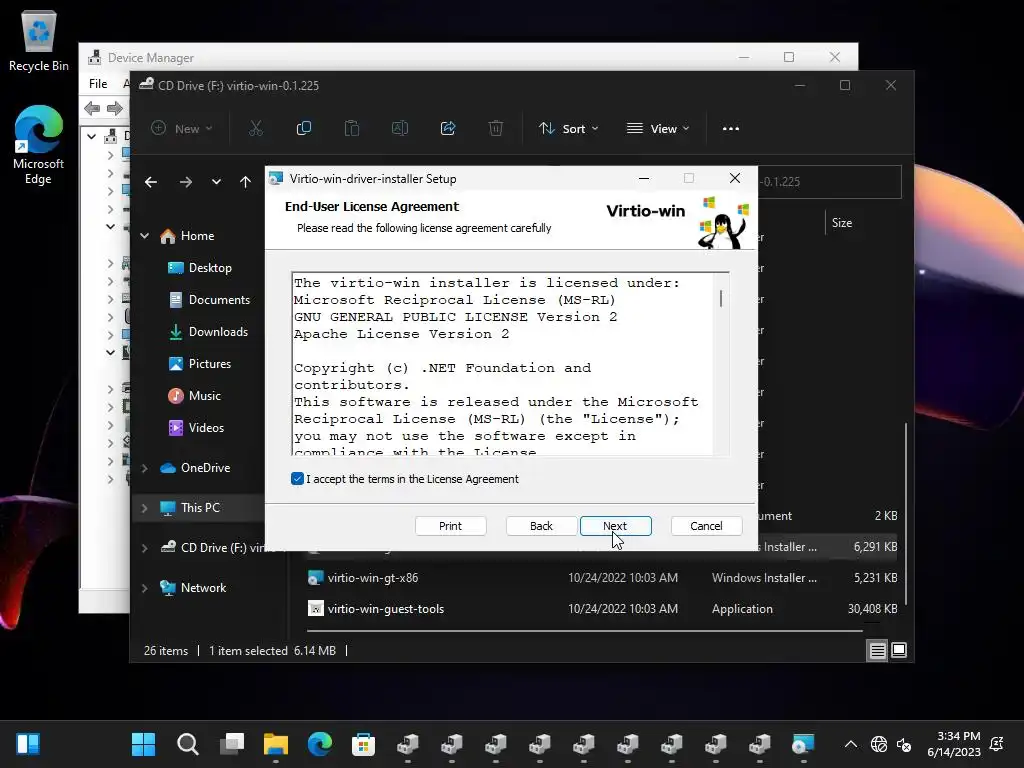Select the virtio-win-gt-x86 file

click(x=602, y=577)
